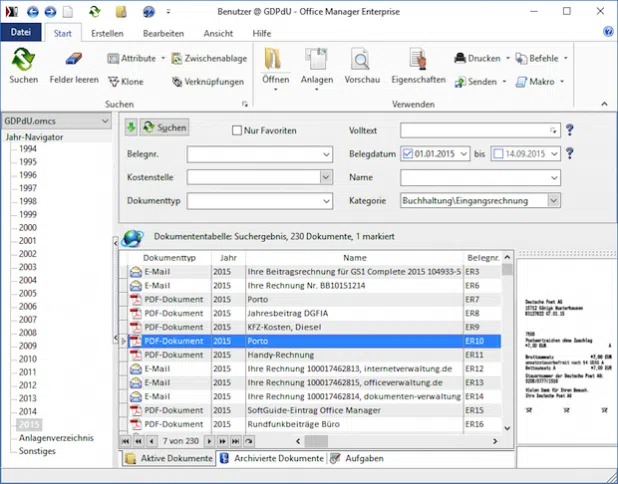Uncheck the 01.01.2015 start date checkbox
Screen dimensions: 618x484
[408, 153]
